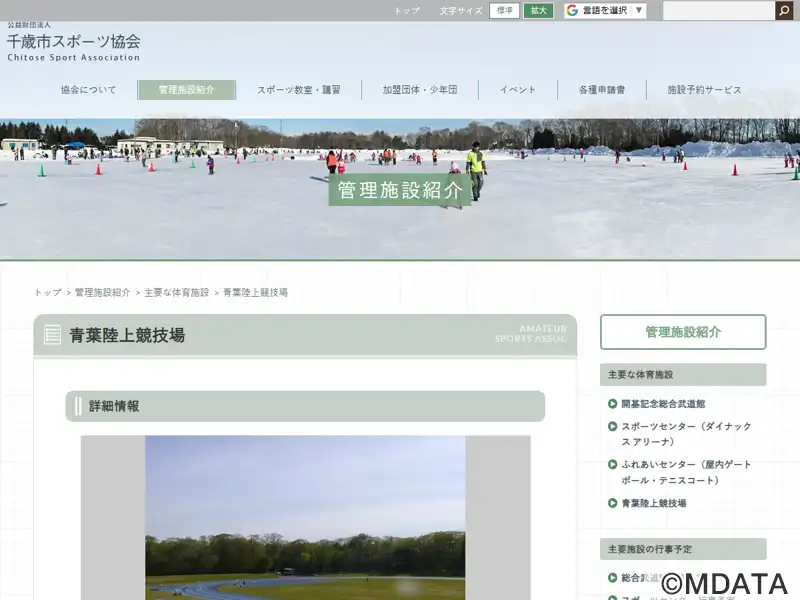Click the 主要な体育施設 breadcrumb link
The width and height of the screenshot is (800, 600).
[176, 293]
